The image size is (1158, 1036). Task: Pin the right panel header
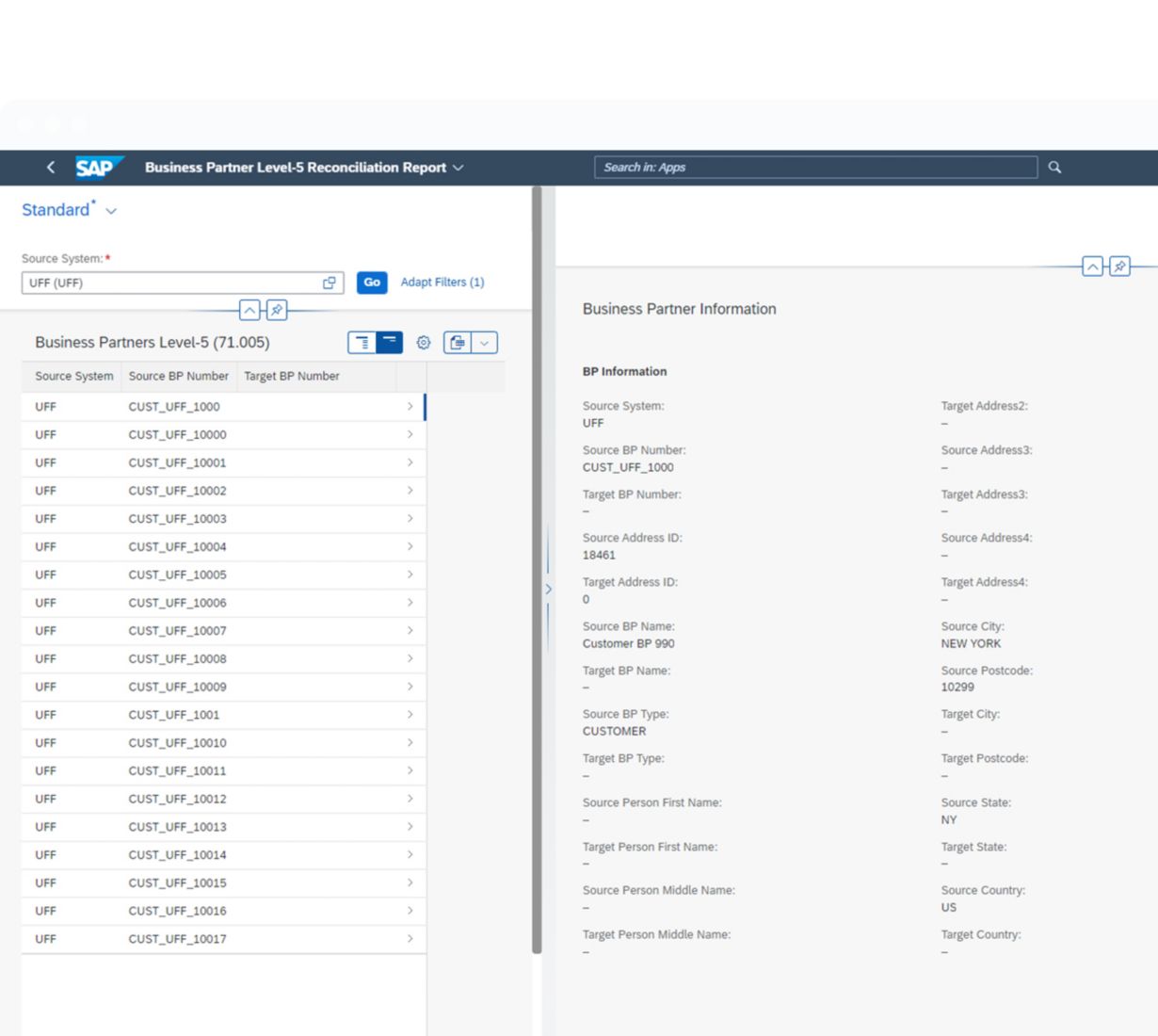1119,267
